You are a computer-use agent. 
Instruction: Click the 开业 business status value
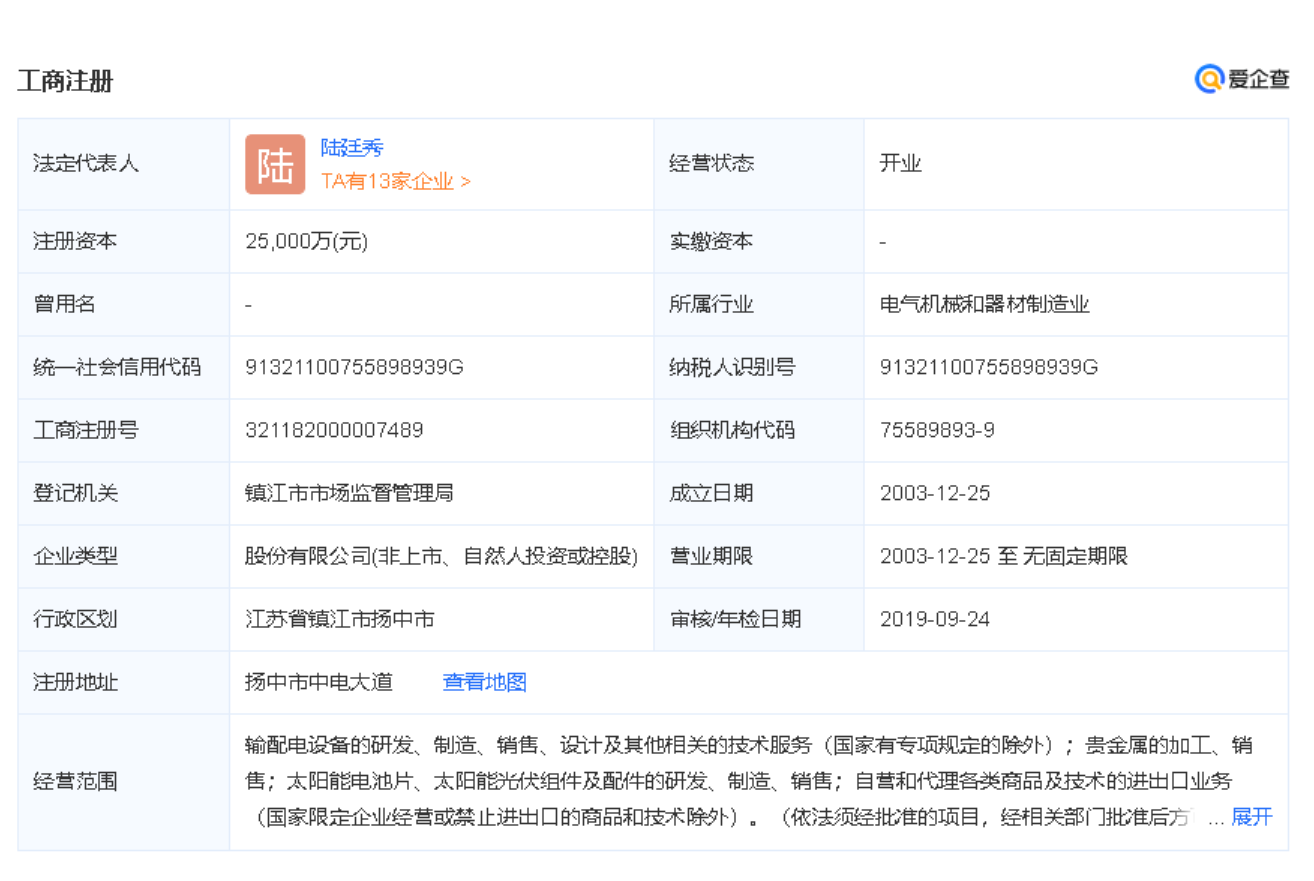pos(900,164)
